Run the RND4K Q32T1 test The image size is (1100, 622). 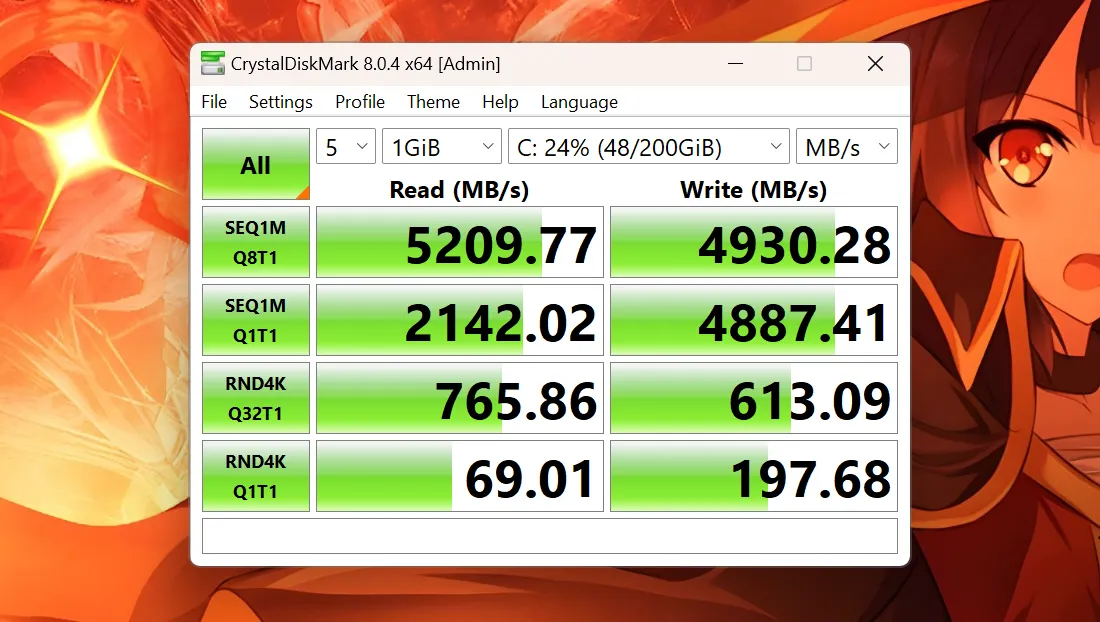[256, 398]
